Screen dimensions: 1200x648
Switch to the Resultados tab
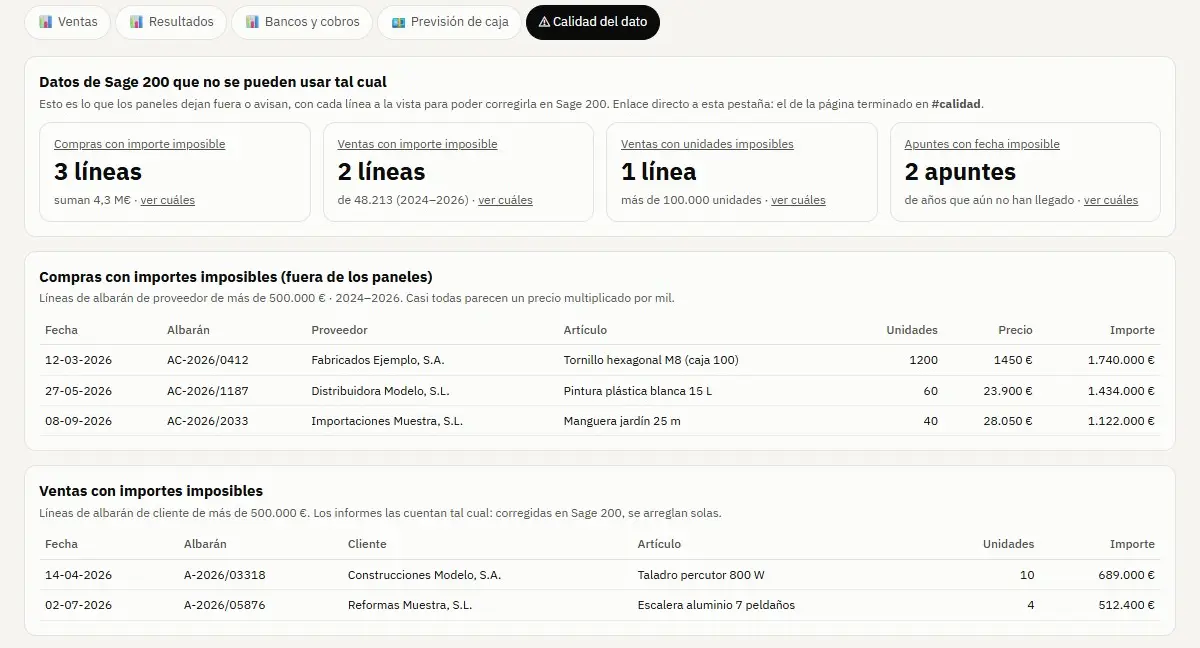click(171, 22)
